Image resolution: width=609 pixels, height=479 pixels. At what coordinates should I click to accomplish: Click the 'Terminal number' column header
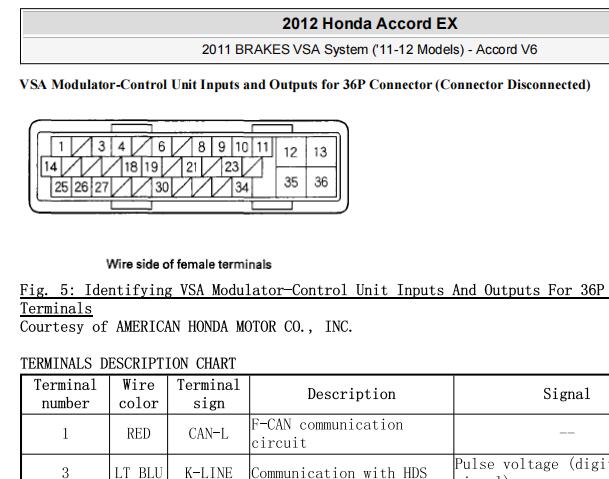tap(65, 394)
